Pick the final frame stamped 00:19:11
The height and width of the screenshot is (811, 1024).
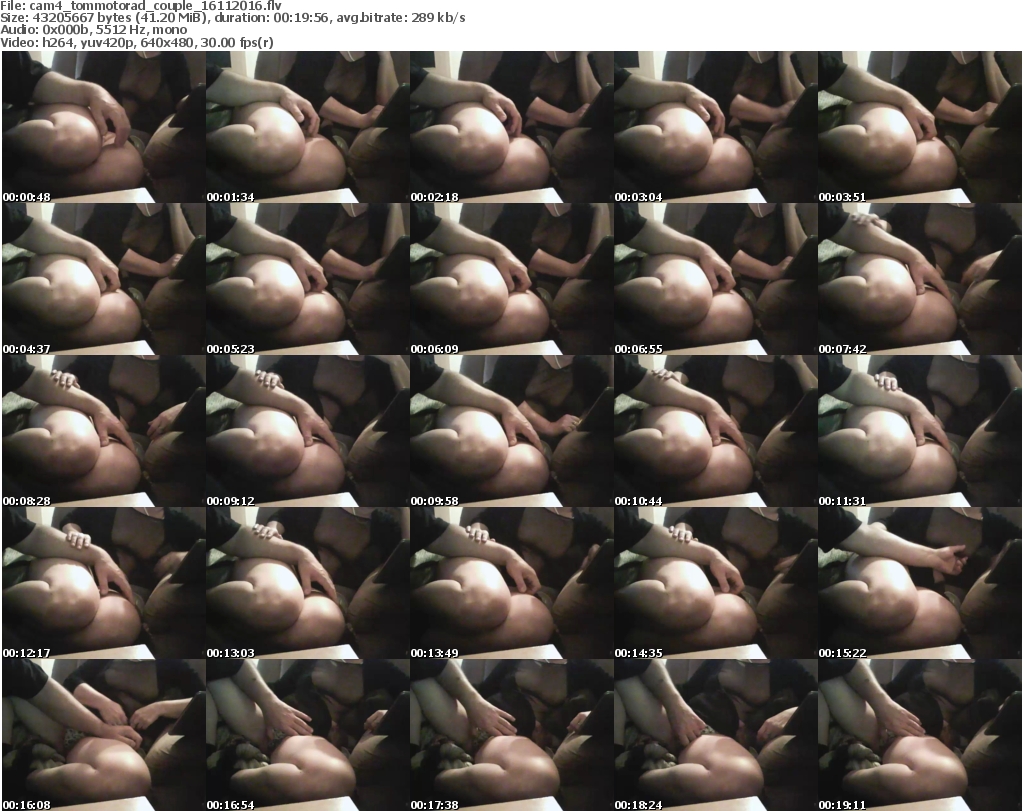920,735
